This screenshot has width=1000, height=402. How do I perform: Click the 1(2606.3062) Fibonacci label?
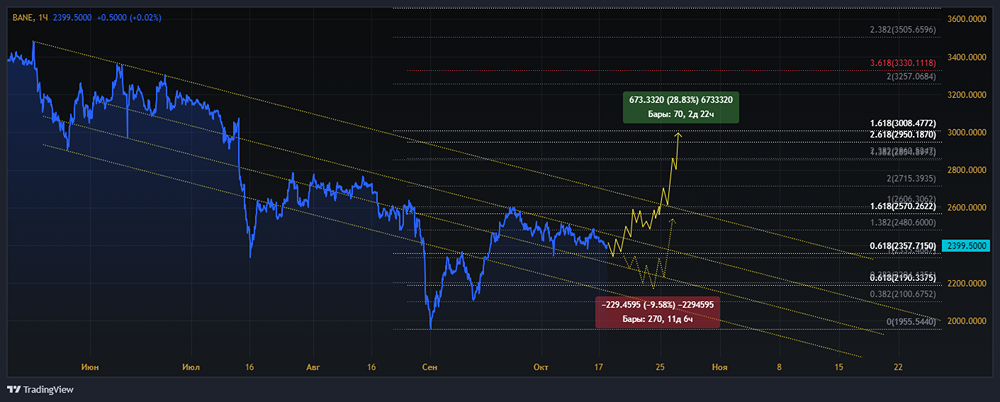(x=911, y=198)
